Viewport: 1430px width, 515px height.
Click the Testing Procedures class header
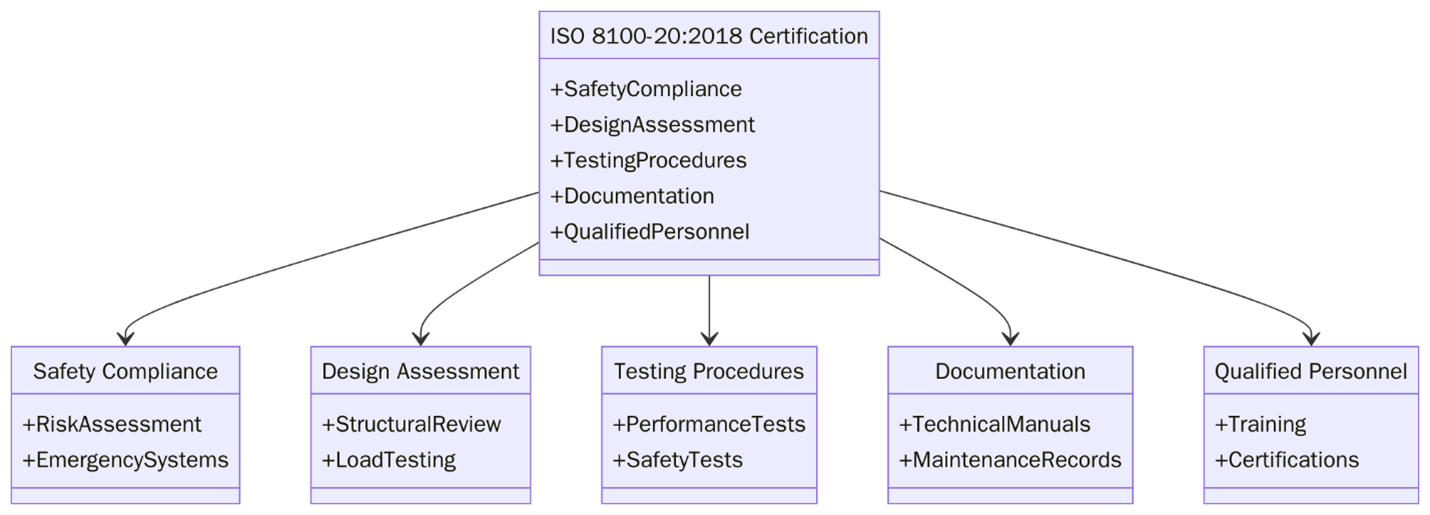[x=708, y=371]
